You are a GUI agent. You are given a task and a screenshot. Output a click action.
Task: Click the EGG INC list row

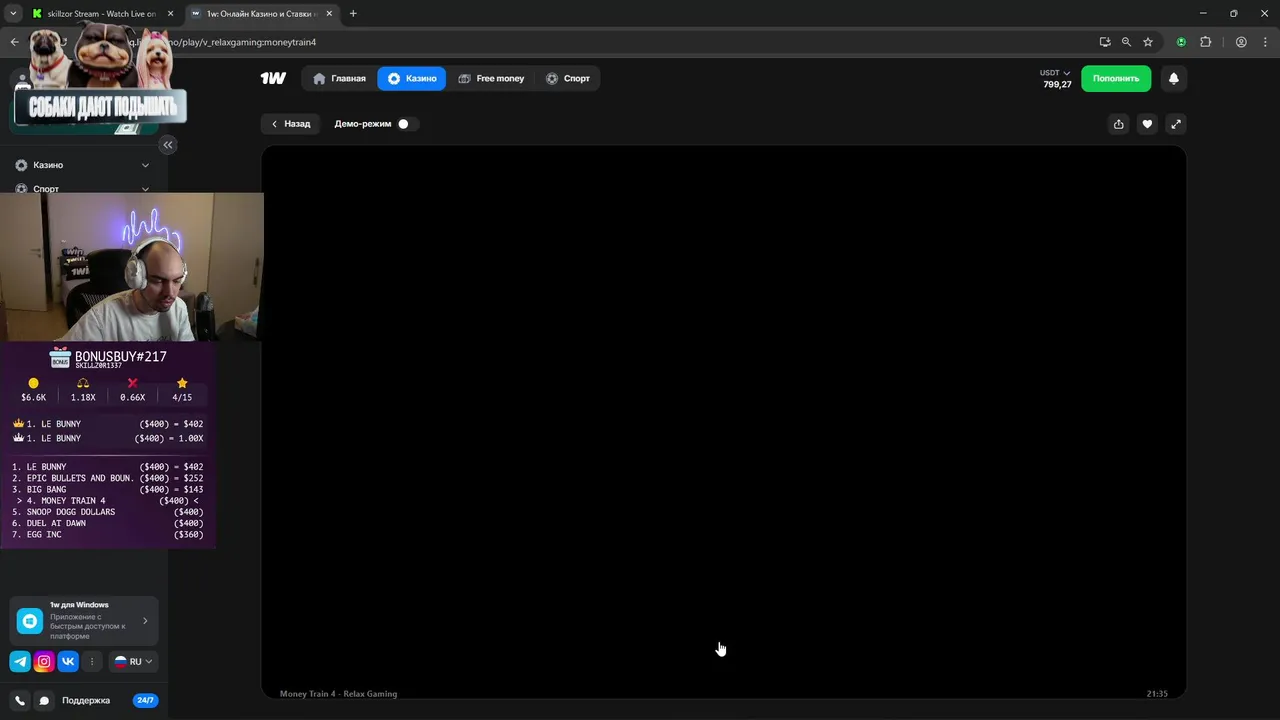coord(107,535)
